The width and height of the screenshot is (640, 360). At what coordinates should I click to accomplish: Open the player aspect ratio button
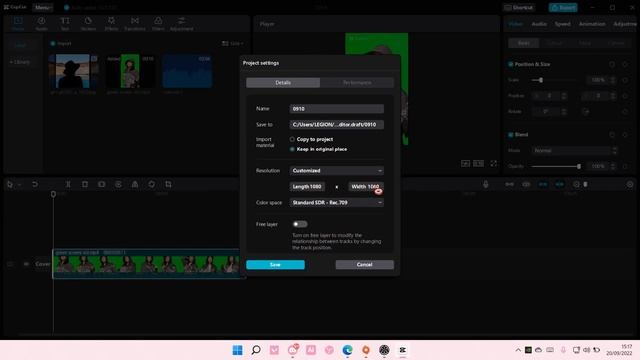click(x=478, y=163)
